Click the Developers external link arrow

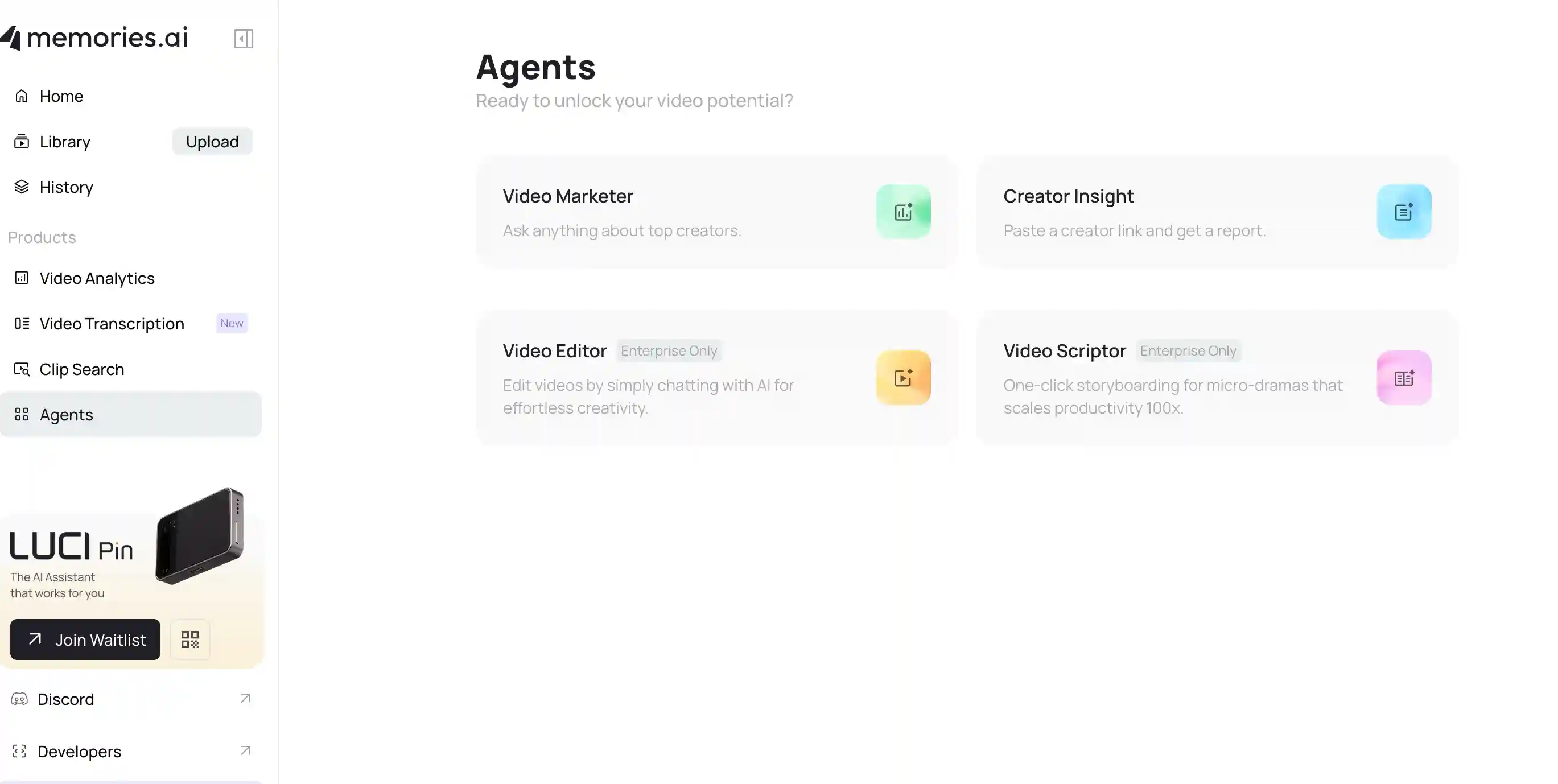click(245, 750)
